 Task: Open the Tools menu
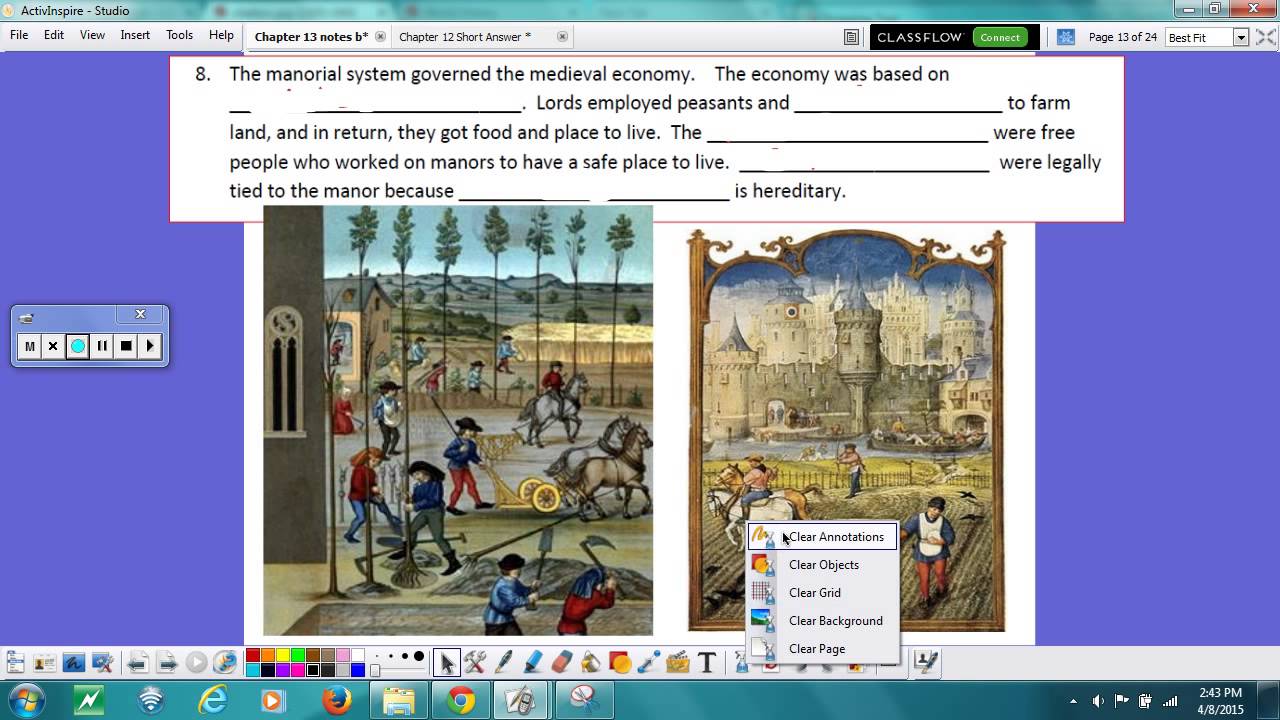[180, 35]
